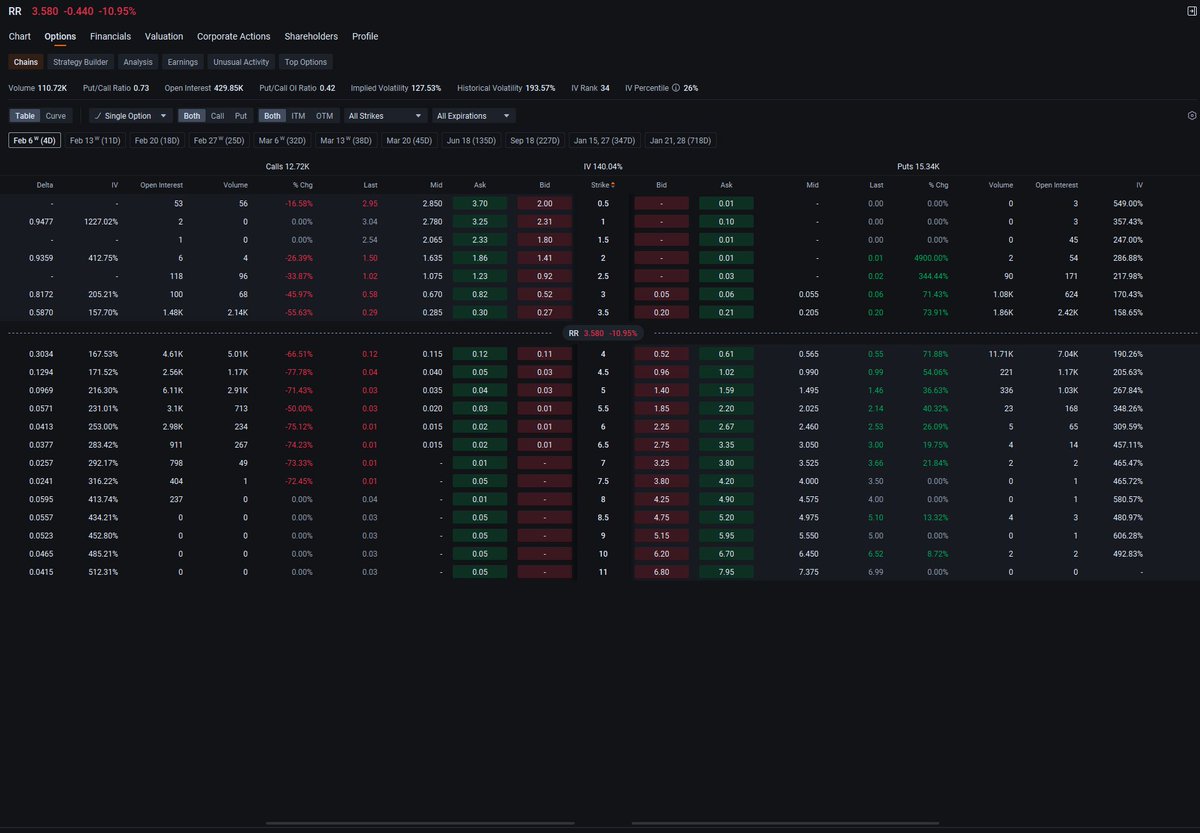This screenshot has height=833, width=1200.
Task: Open Top Options
Action: 306,62
